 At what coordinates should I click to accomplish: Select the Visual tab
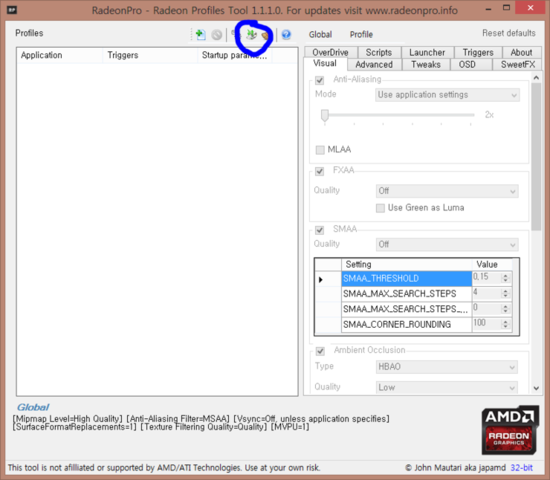(325, 64)
